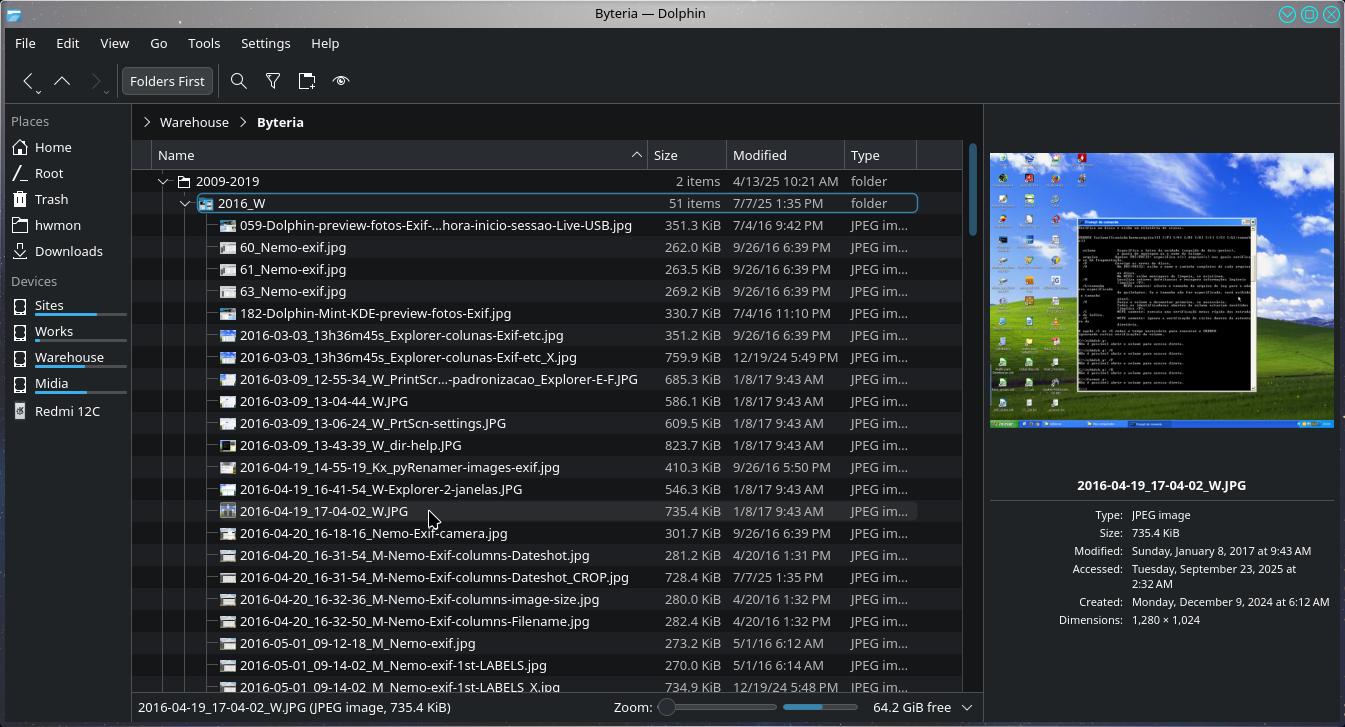Viewport: 1345px width, 727px height.
Task: Open the free space dropdown in status bar
Action: [x=966, y=707]
